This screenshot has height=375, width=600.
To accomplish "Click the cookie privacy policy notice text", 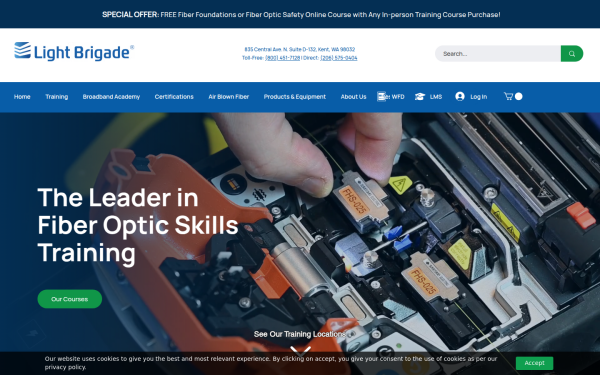I will pyautogui.click(x=271, y=363).
